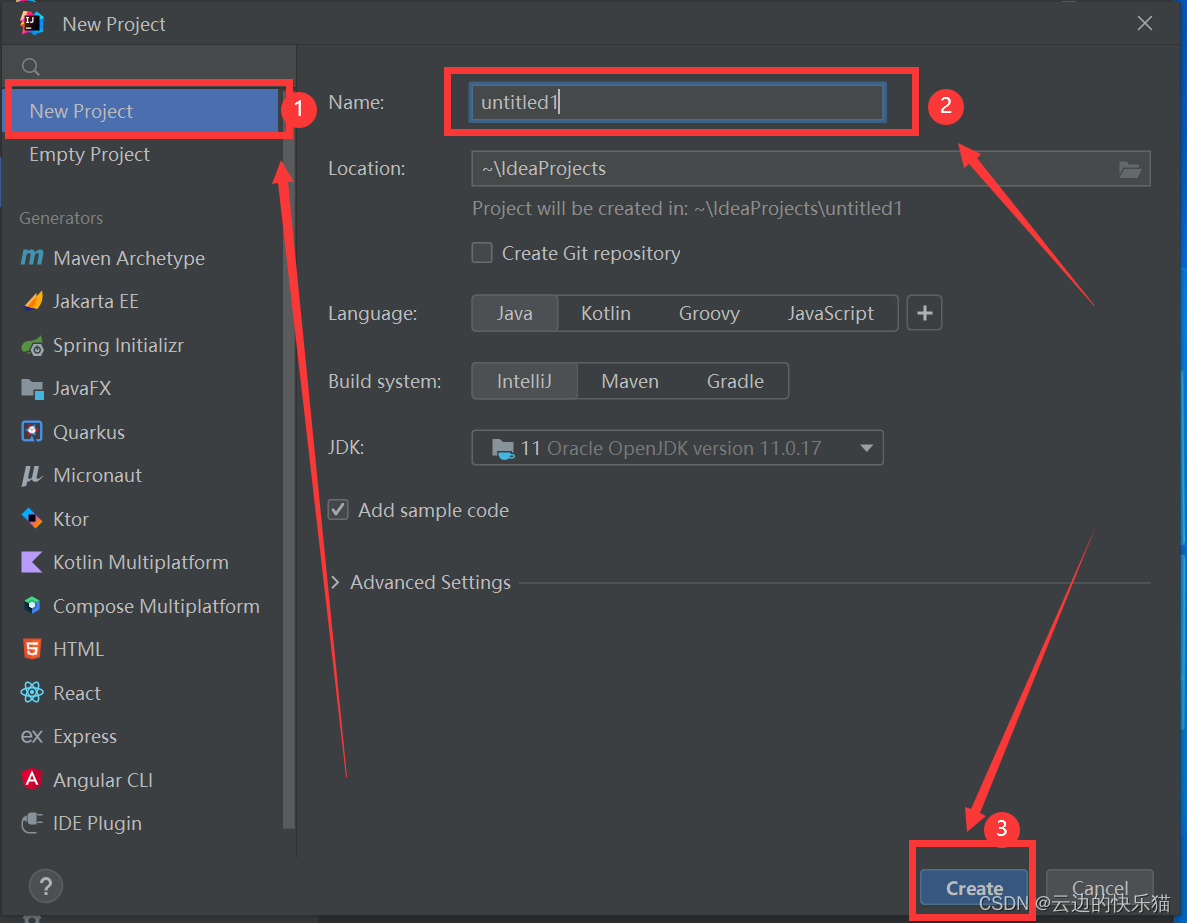1187x923 pixels.
Task: Uncheck Add sample code checkbox
Action: pos(338,510)
